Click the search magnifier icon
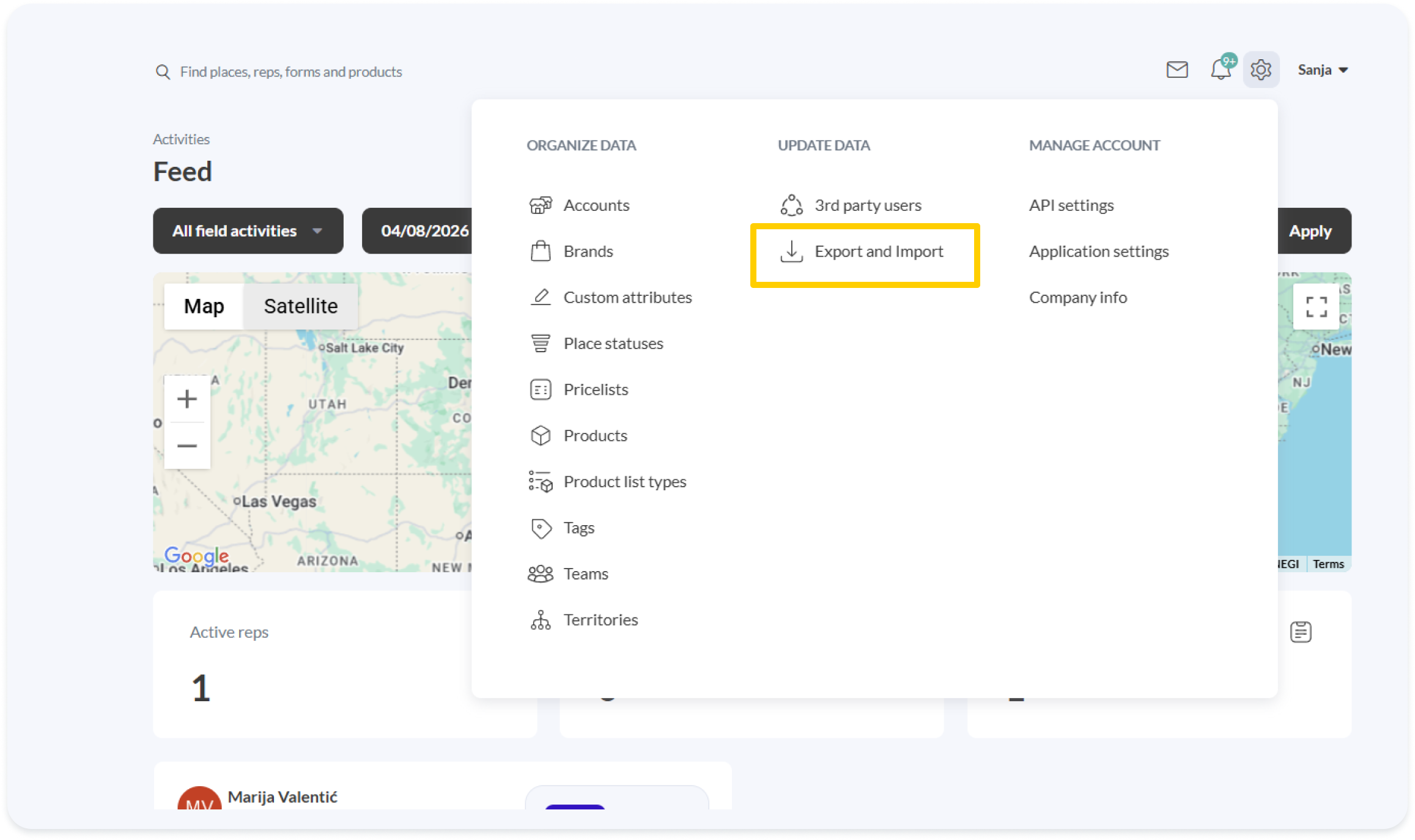 tap(163, 72)
